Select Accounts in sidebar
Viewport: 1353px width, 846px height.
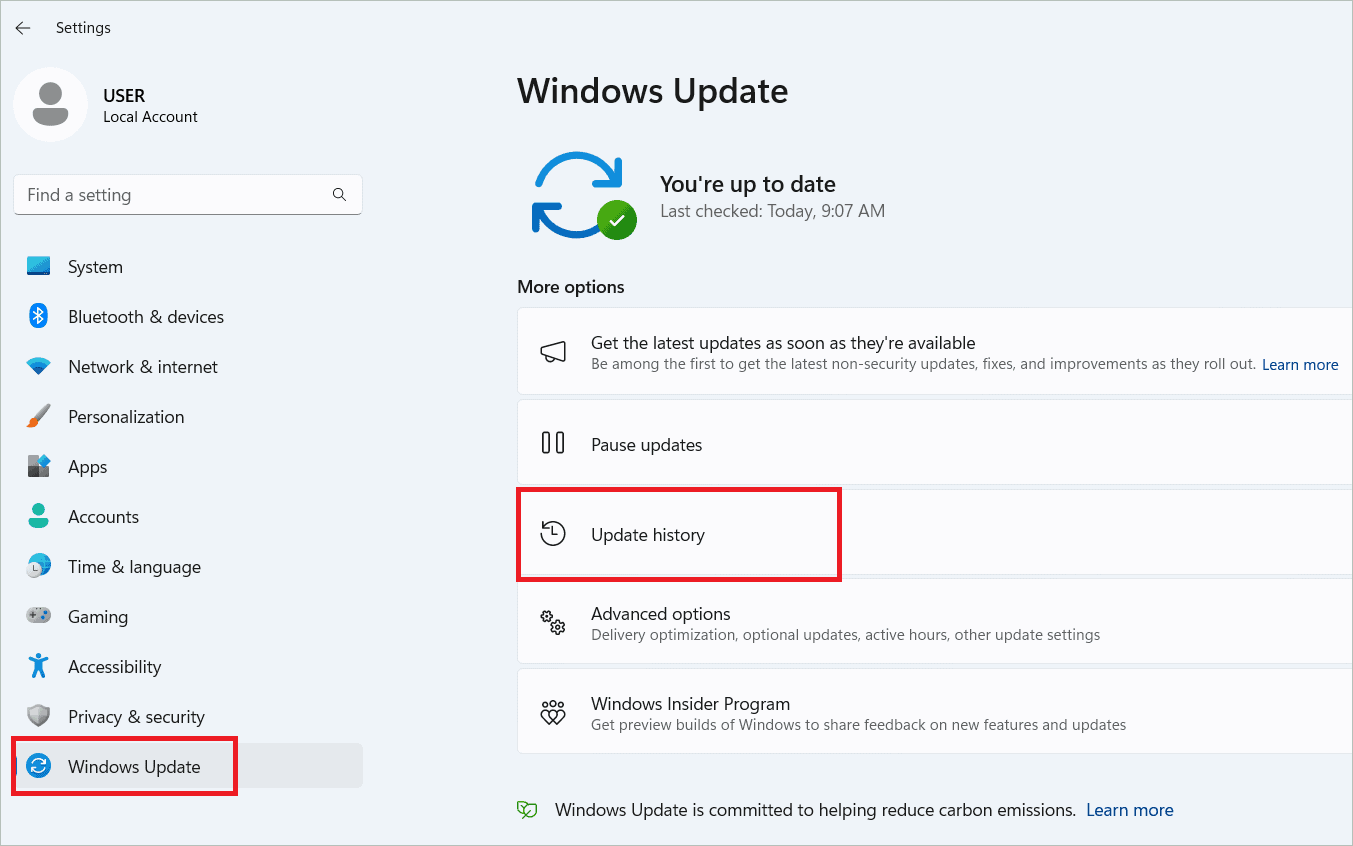pos(188,517)
